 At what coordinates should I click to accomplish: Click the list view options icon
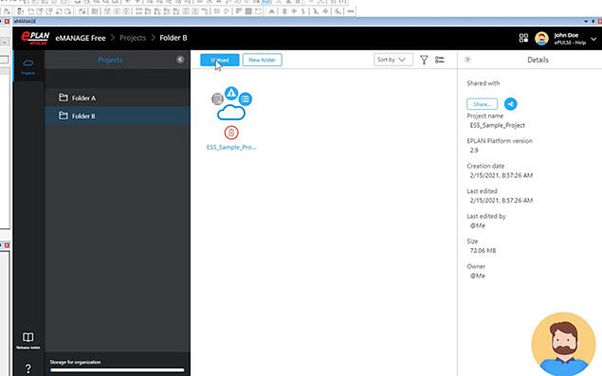click(440, 60)
